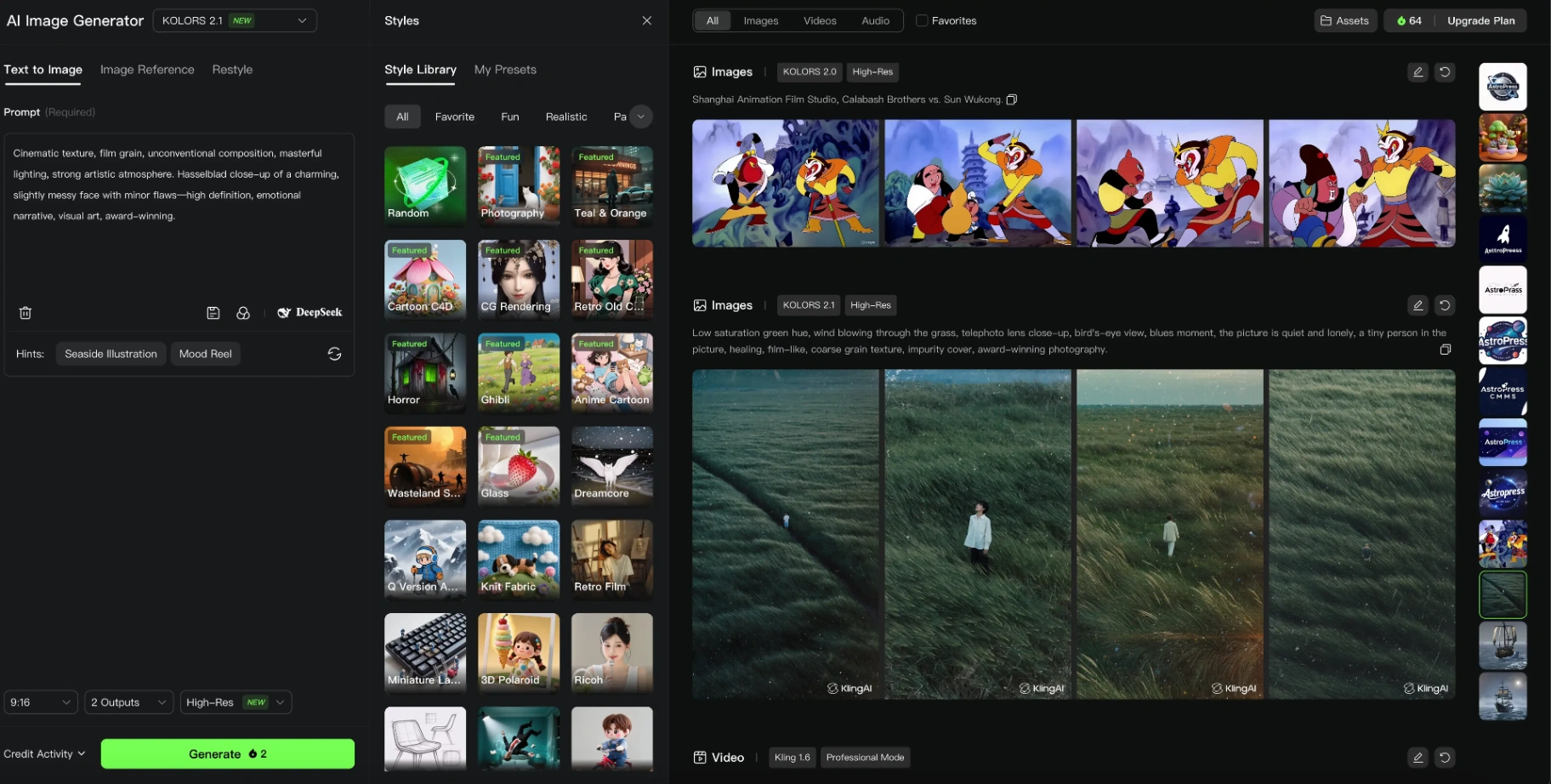Click the save prompt icon beside DeepSeek
This screenshot has height=784, width=1551.
213,313
